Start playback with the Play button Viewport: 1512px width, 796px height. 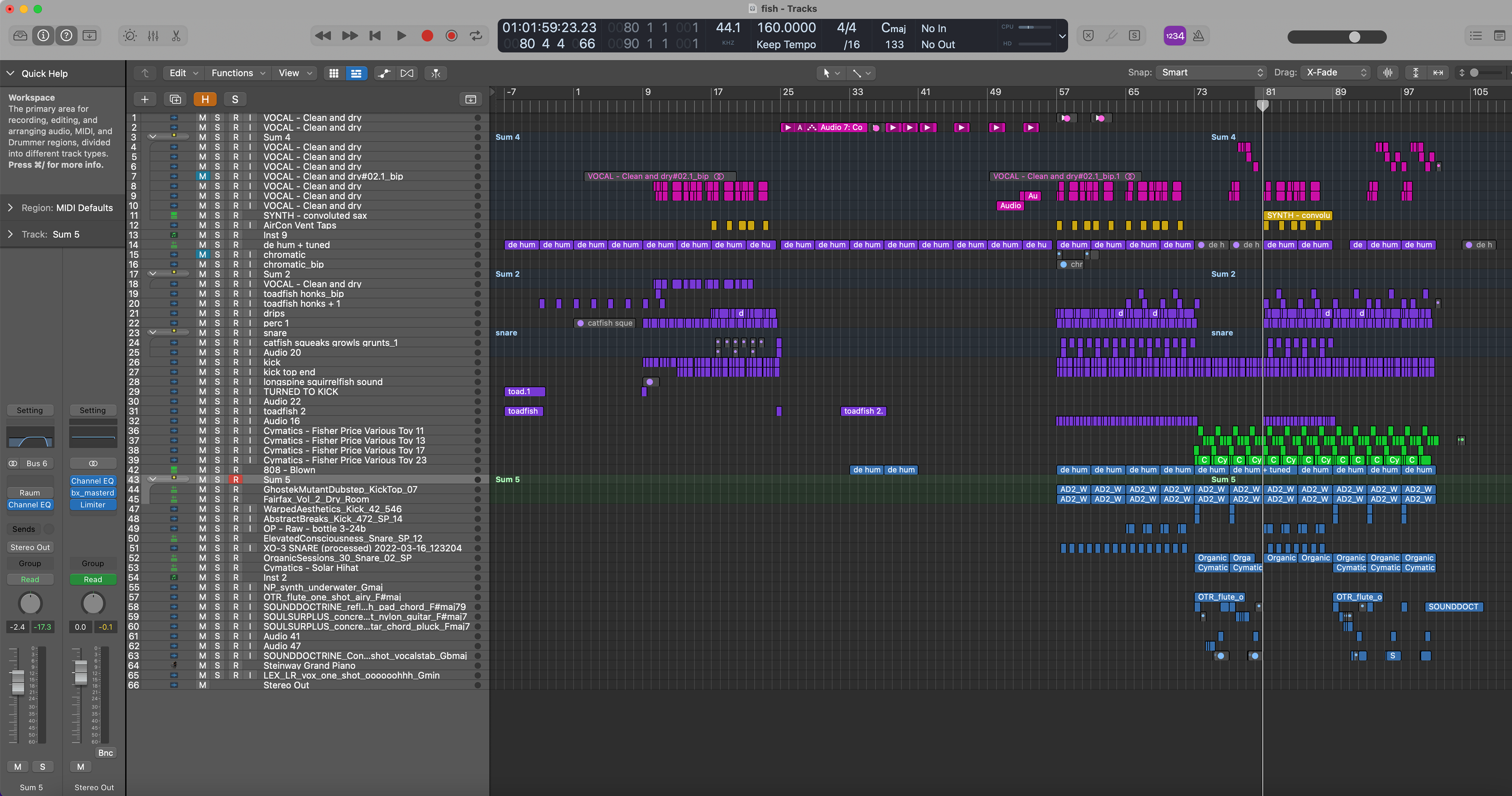402,36
